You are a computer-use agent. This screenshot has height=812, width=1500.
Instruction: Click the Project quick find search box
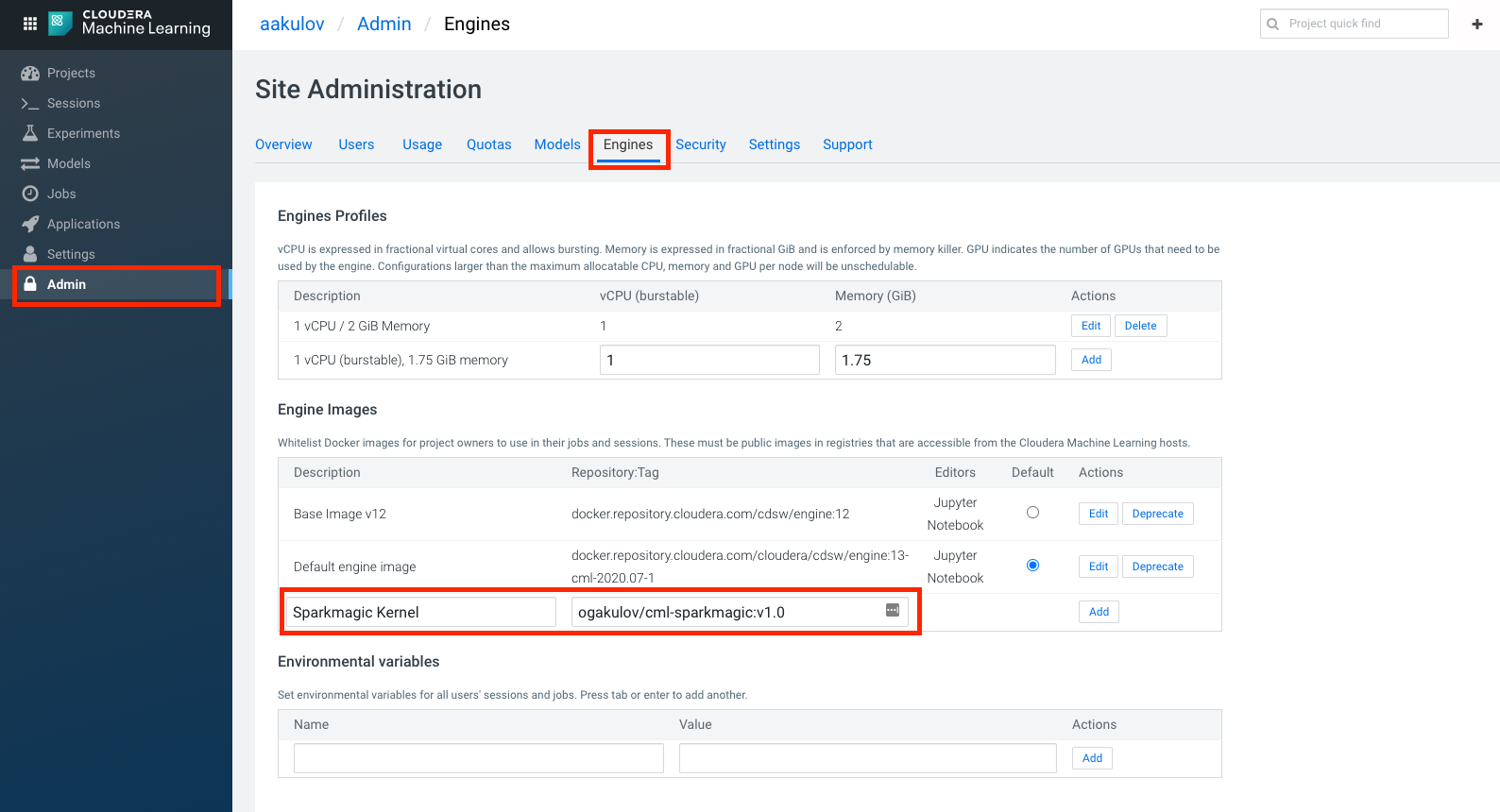click(x=1360, y=24)
